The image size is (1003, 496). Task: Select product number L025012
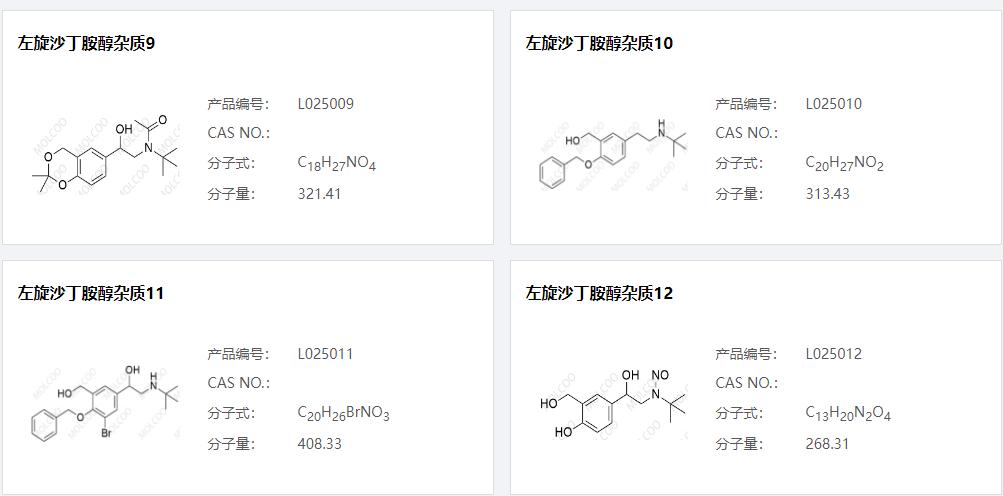834,354
